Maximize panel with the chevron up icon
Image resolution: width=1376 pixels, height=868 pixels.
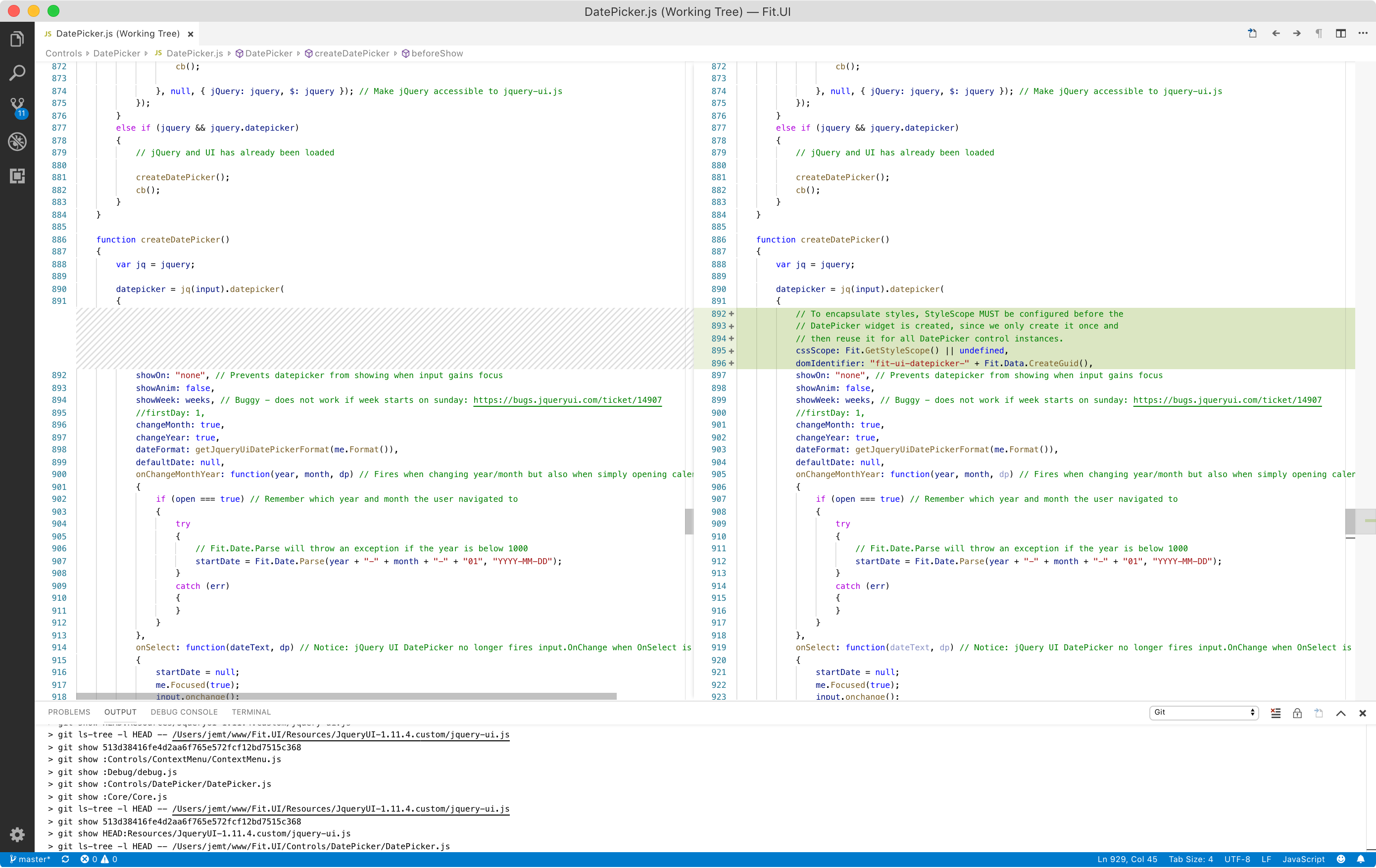pyautogui.click(x=1340, y=713)
